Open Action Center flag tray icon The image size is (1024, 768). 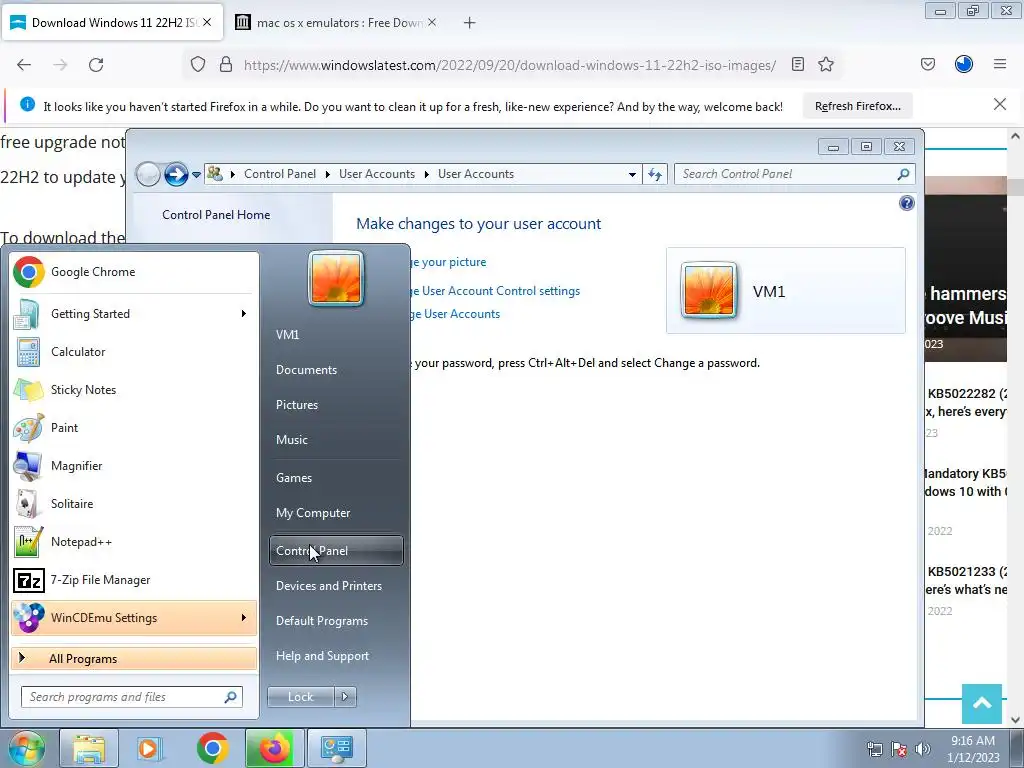pyautogui.click(x=899, y=749)
